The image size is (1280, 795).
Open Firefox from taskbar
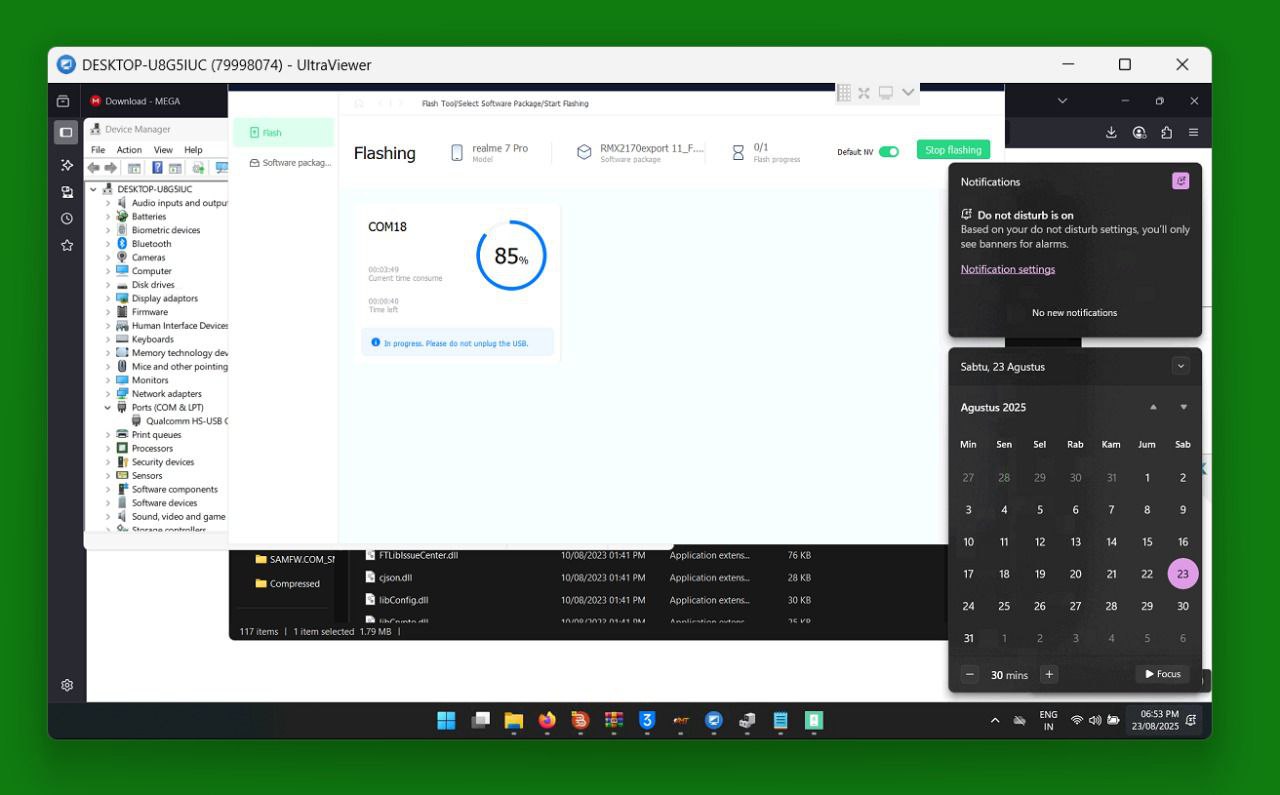pos(547,720)
